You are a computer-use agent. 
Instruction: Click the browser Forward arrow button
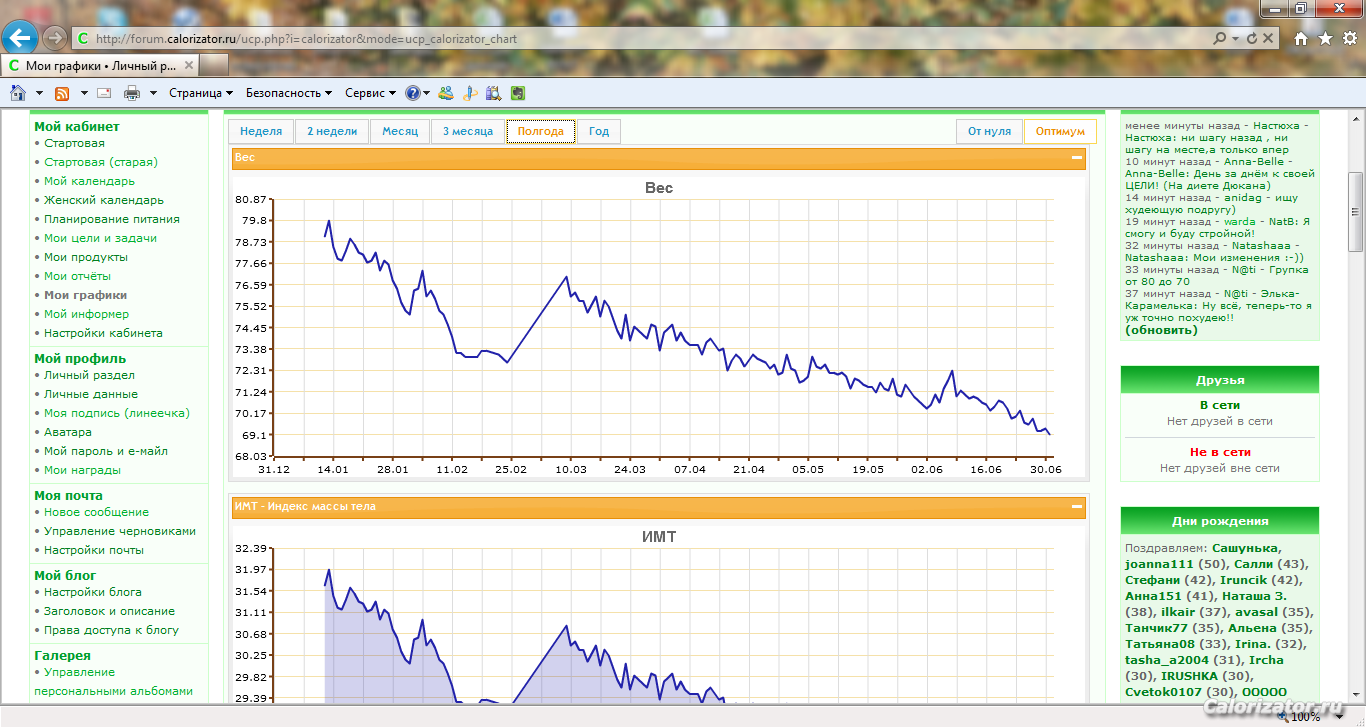[x=55, y=39]
